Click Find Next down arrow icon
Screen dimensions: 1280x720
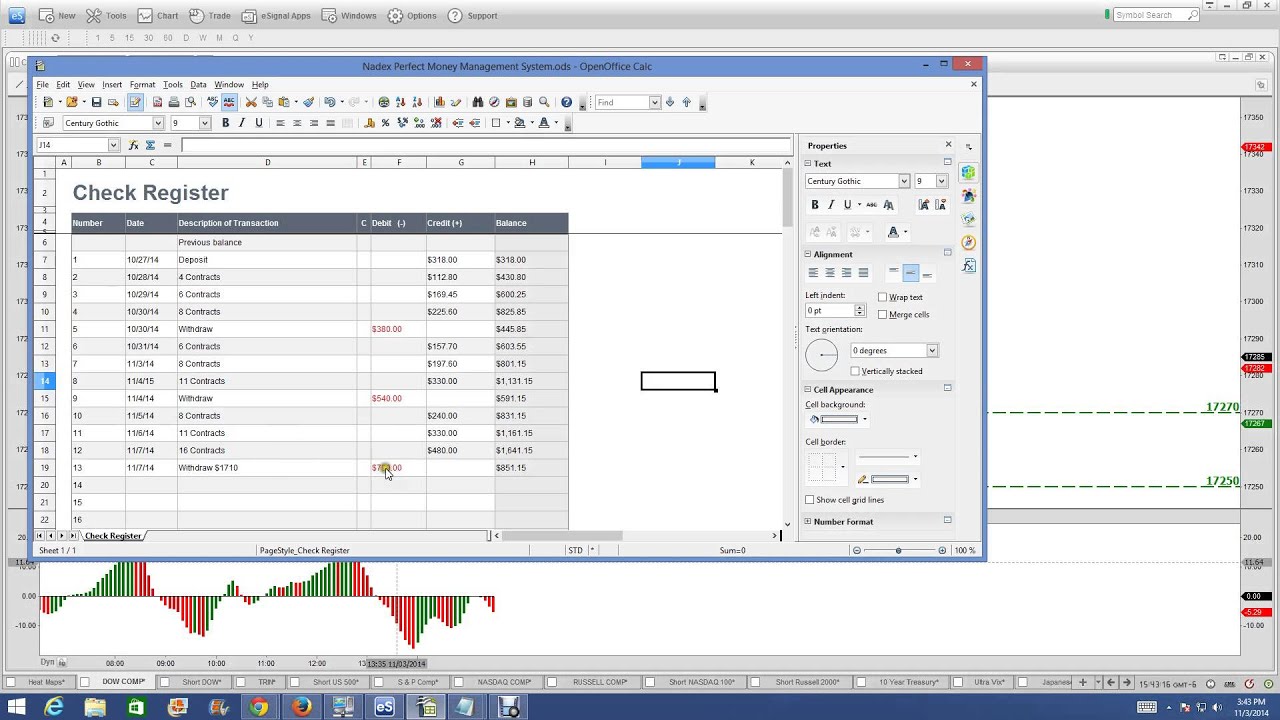coord(670,102)
